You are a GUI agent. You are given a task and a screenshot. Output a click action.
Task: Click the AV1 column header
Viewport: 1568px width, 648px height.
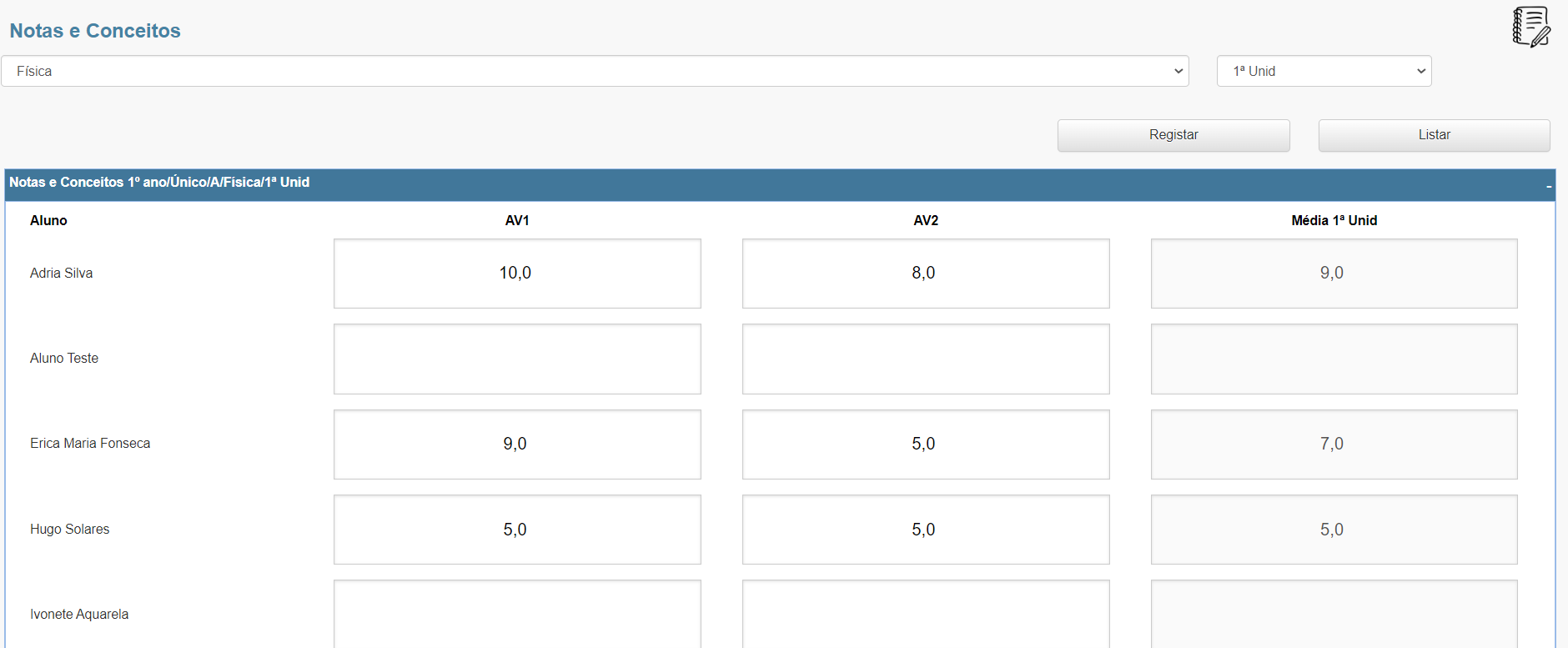pos(517,220)
